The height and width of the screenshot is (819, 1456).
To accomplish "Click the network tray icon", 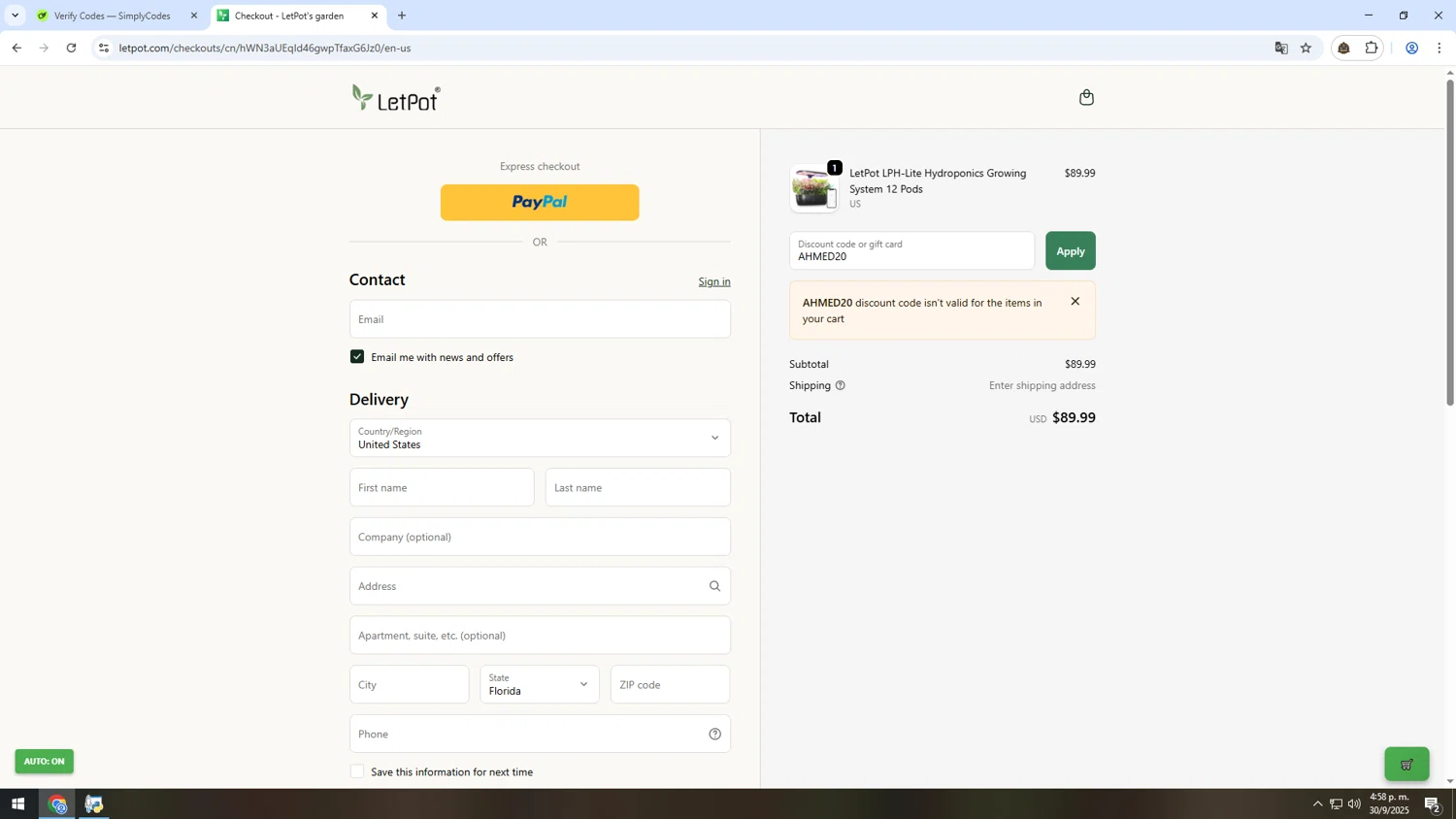I will pos(1336,803).
